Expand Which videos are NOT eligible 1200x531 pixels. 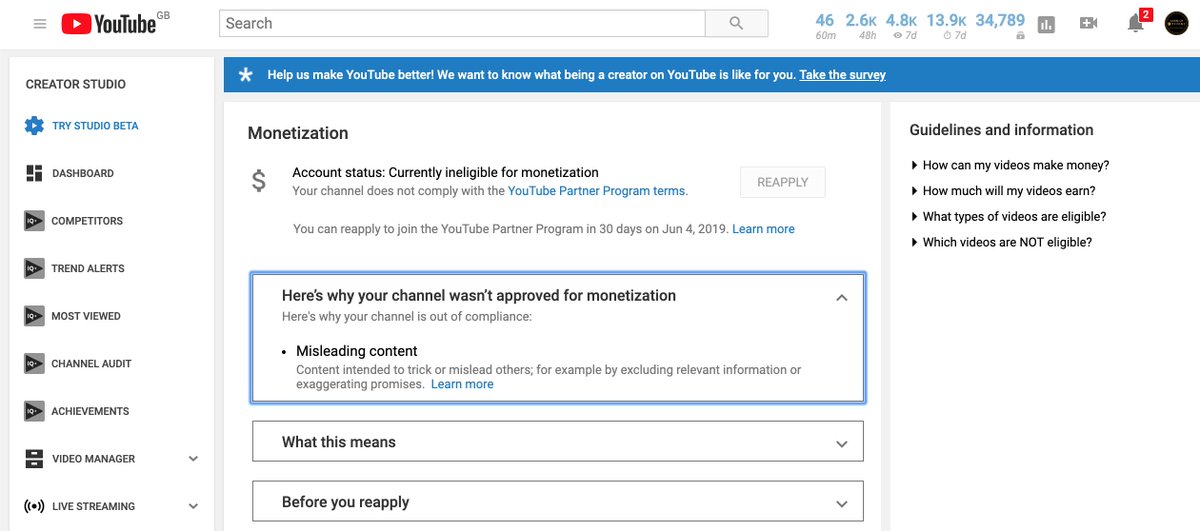1001,242
